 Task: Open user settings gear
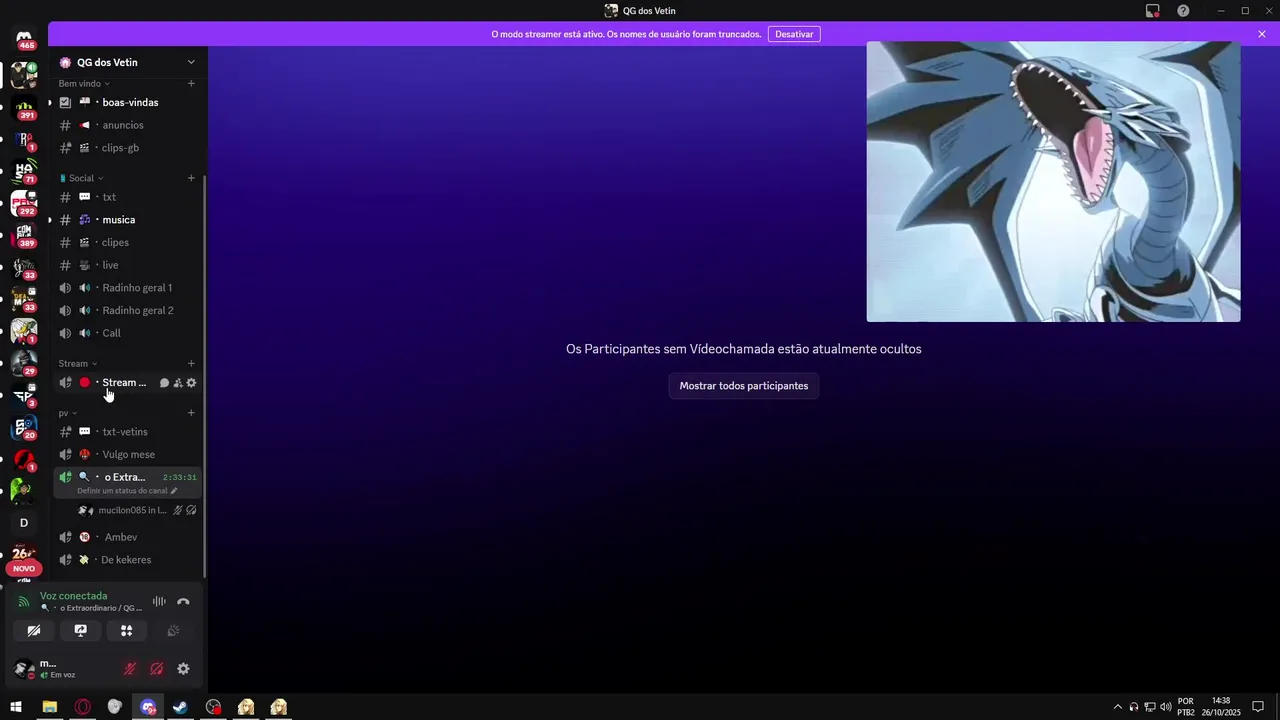tap(183, 669)
